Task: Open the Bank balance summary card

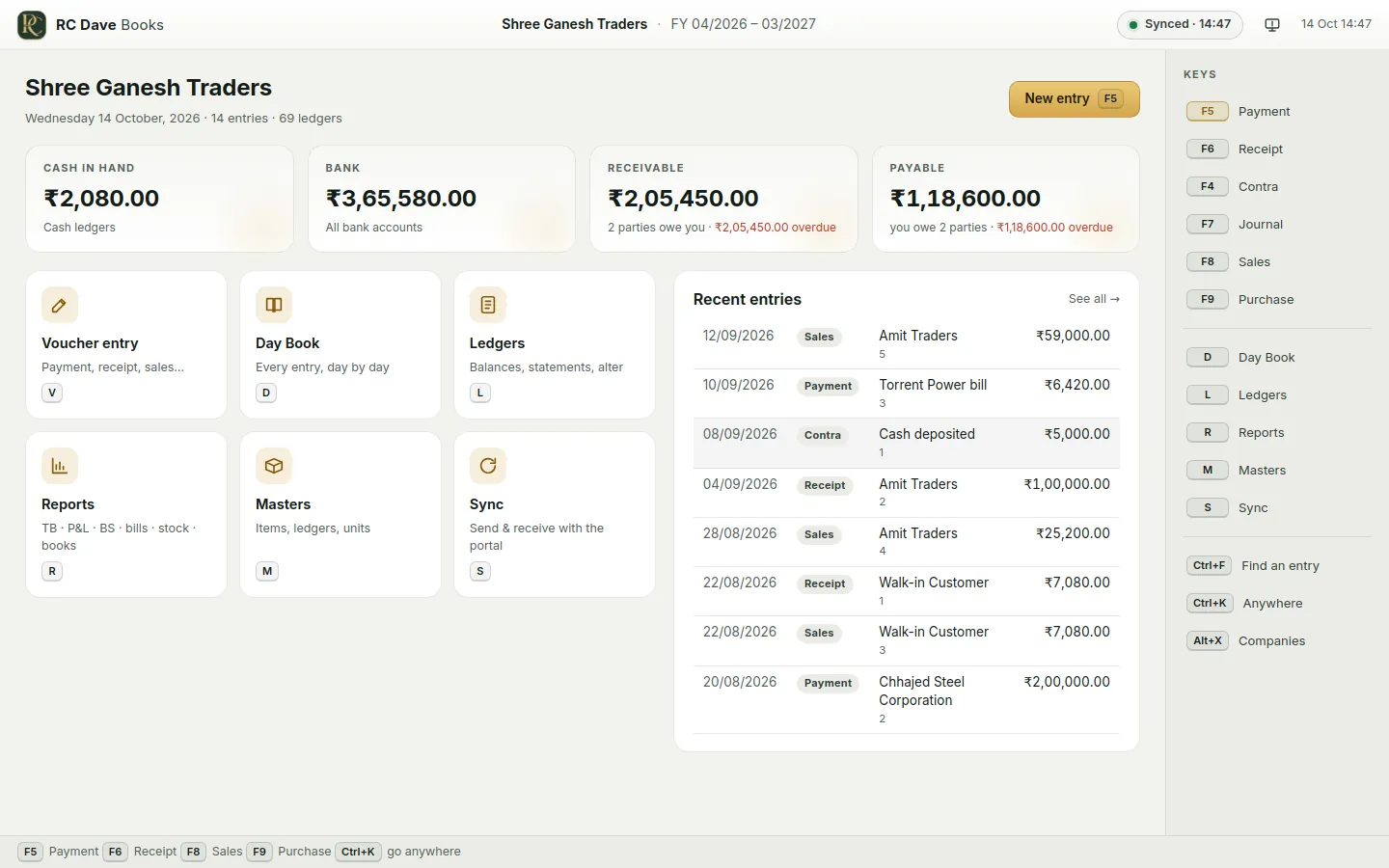Action: (x=442, y=199)
